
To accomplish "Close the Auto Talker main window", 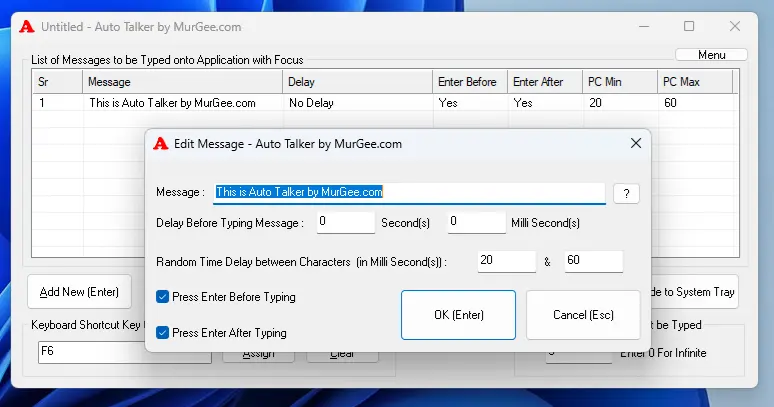I will click(x=735, y=26).
